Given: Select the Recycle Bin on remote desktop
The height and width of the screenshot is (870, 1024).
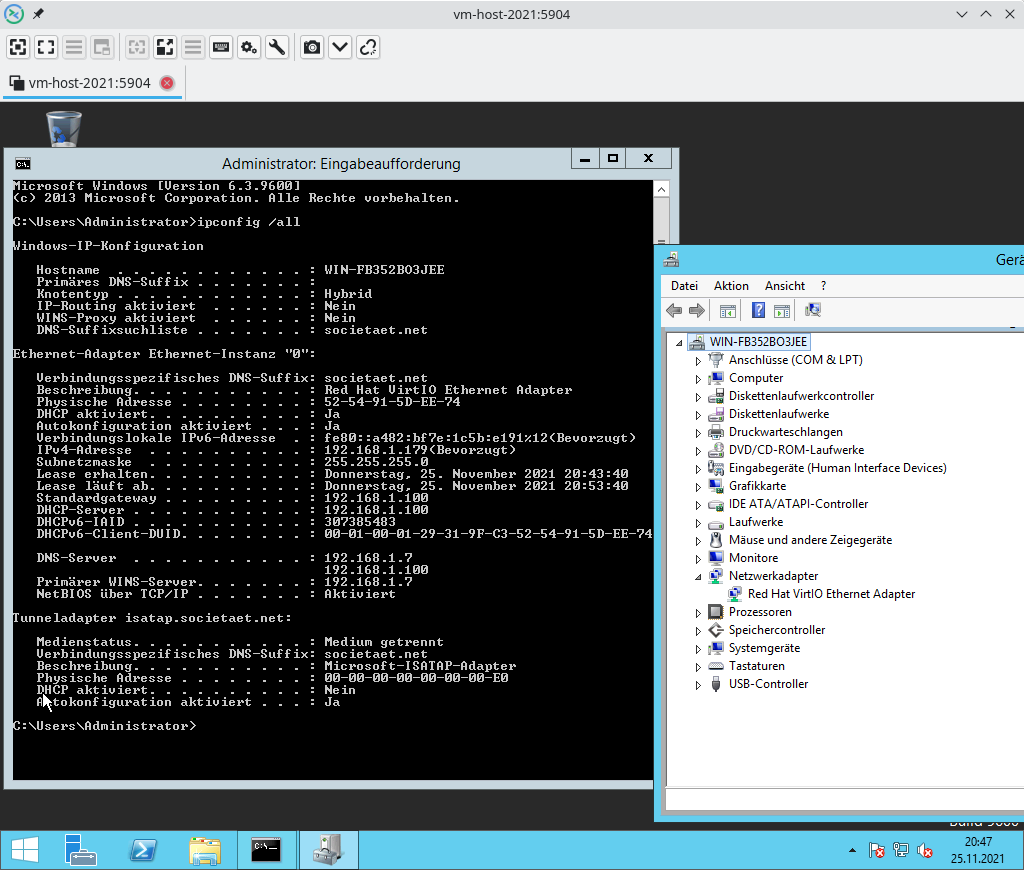Looking at the screenshot, I should (64, 129).
